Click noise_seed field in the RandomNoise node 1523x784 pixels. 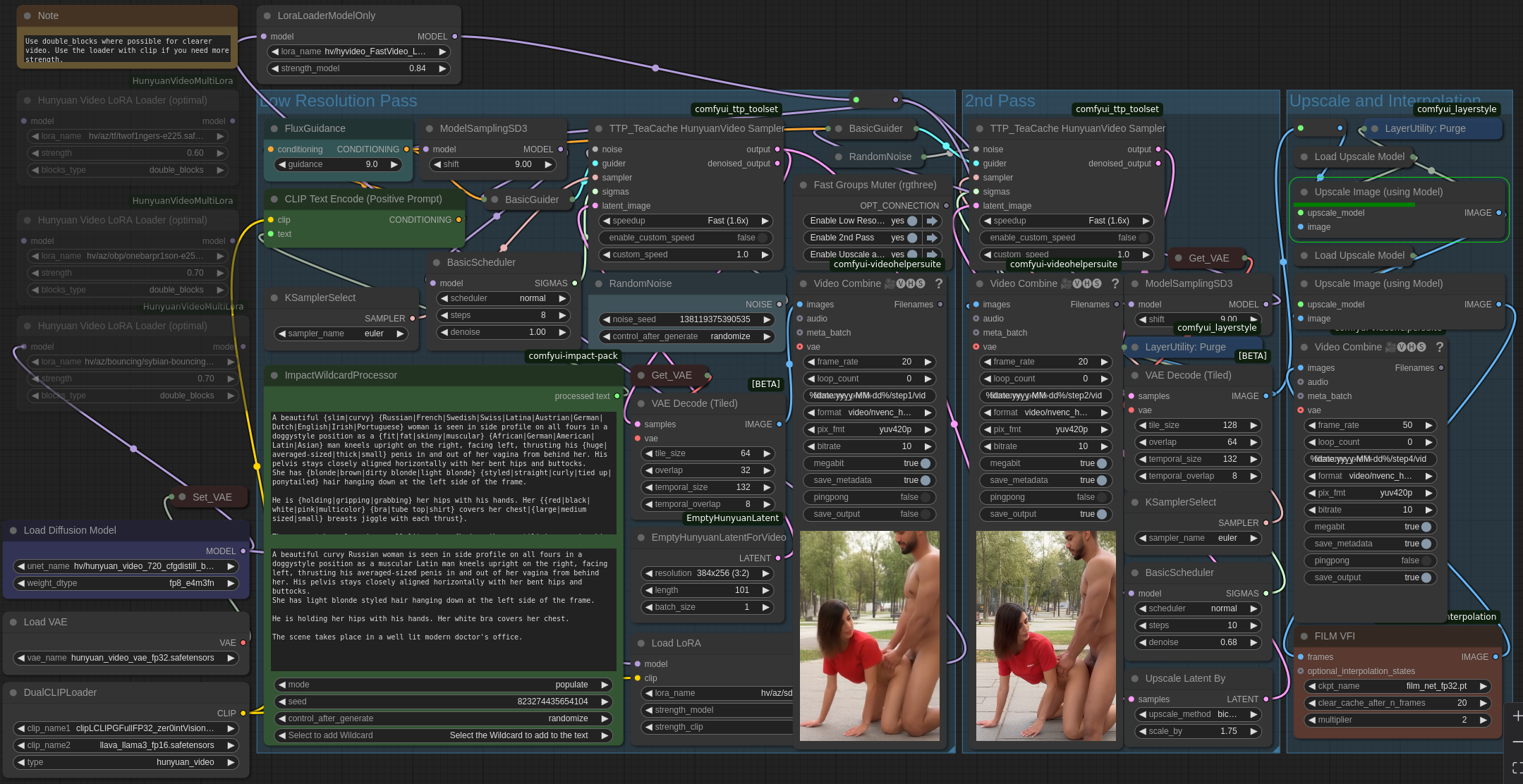coord(686,319)
